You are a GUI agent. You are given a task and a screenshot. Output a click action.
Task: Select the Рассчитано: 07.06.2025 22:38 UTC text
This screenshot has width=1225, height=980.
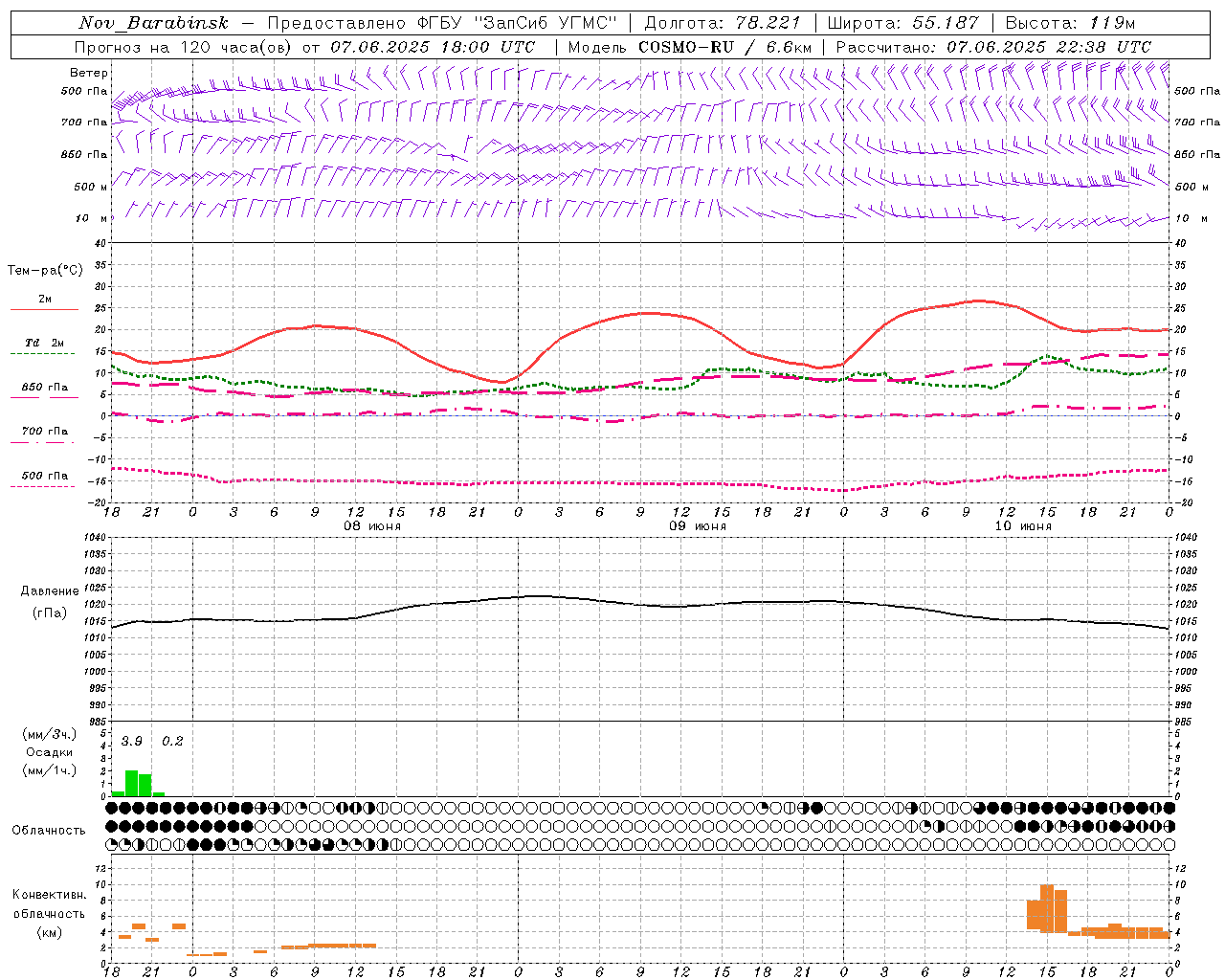993,47
